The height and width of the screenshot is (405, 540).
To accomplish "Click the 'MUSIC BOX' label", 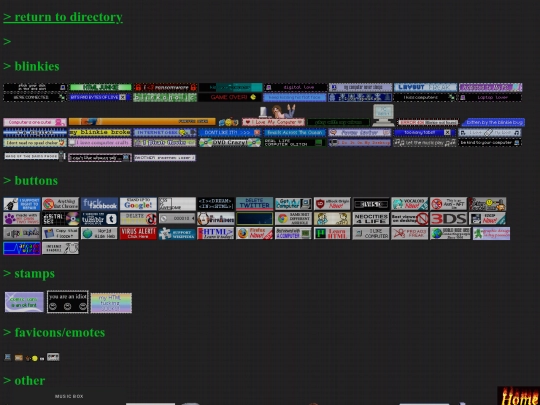I will [x=69, y=396].
